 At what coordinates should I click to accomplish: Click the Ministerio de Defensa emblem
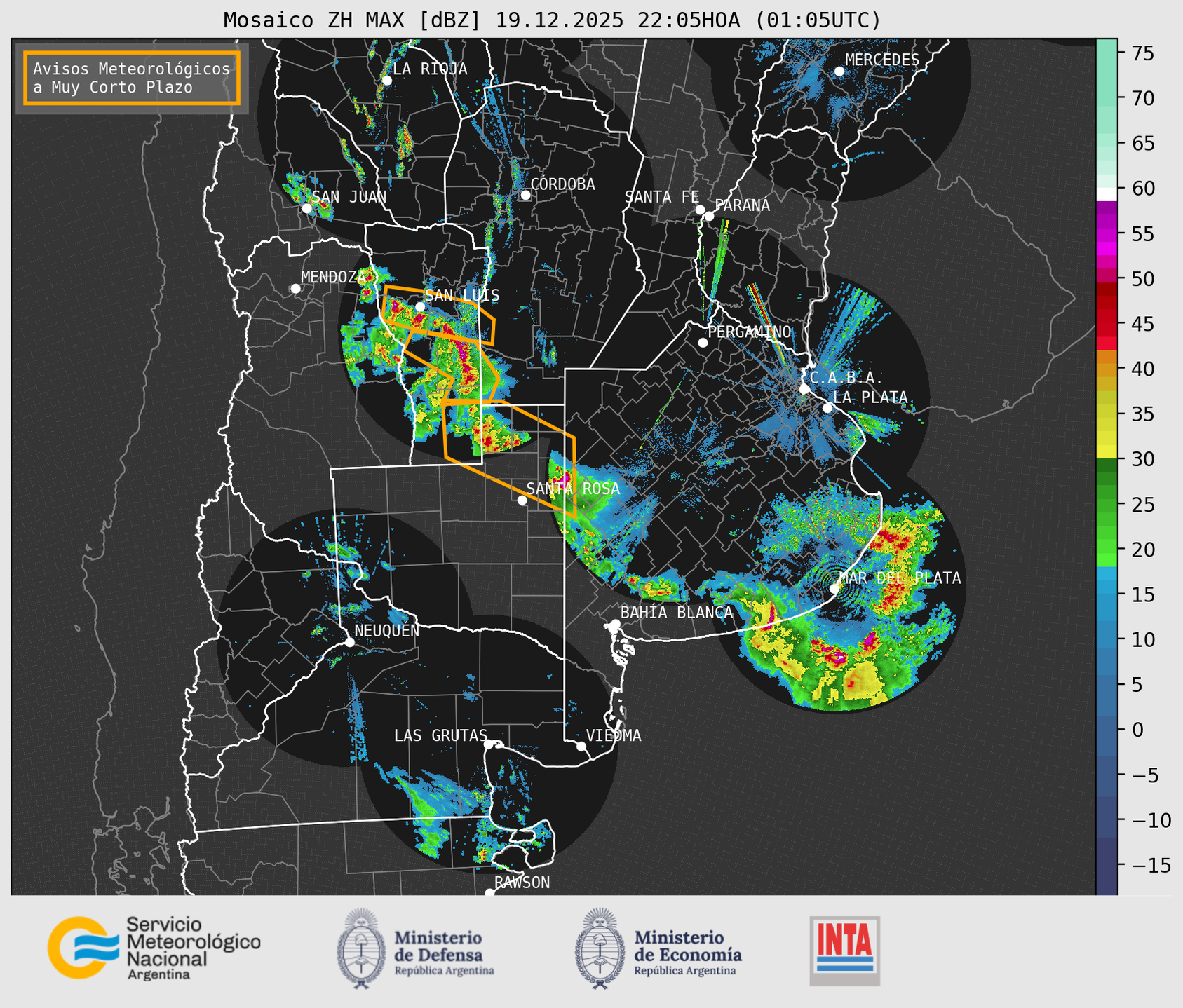[x=360, y=948]
